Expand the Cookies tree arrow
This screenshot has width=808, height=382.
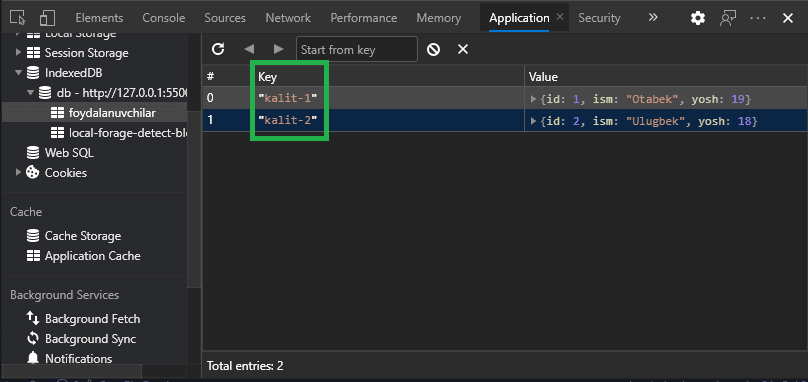[x=19, y=172]
